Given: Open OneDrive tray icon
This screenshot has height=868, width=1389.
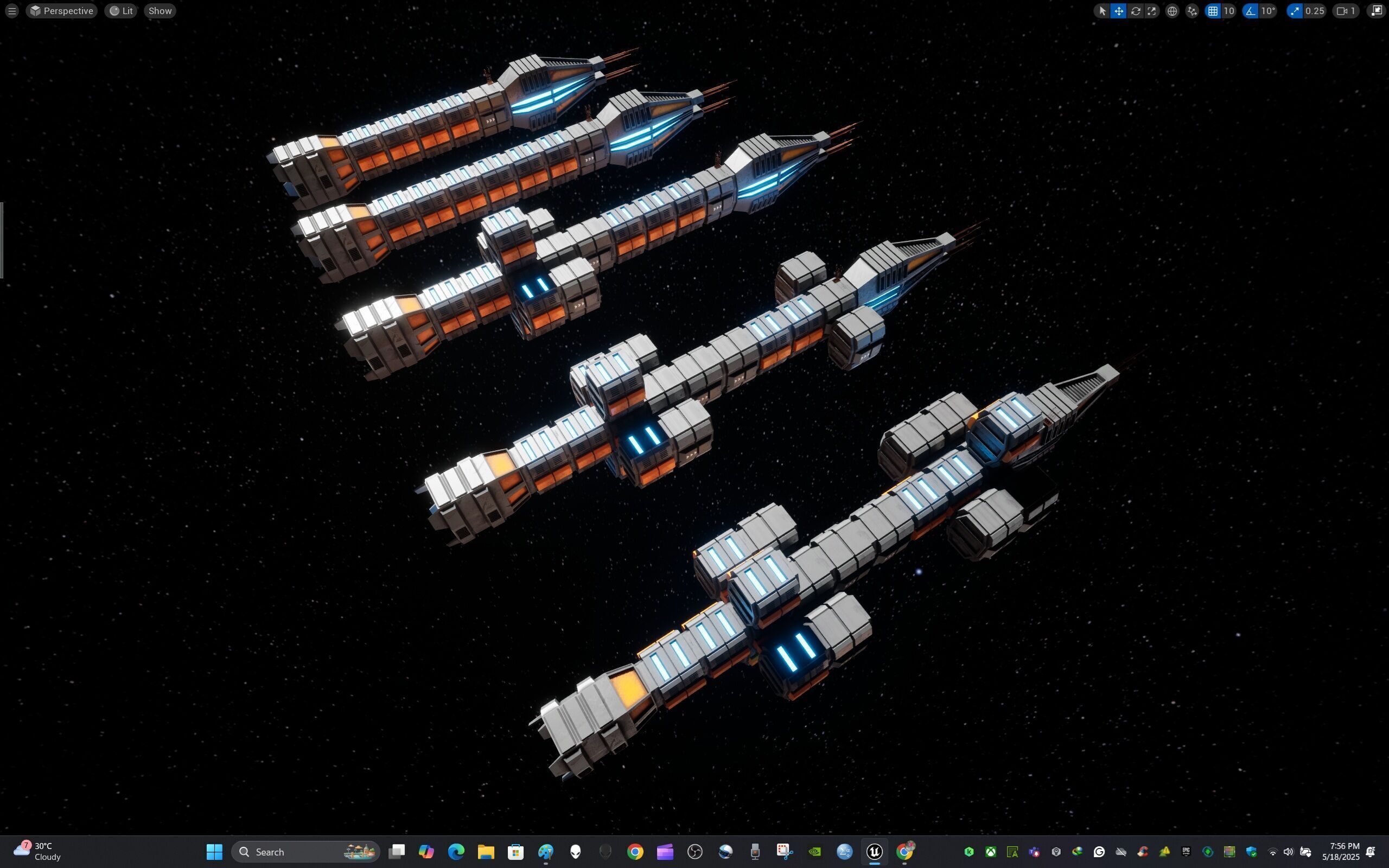Looking at the screenshot, I should [1120, 852].
